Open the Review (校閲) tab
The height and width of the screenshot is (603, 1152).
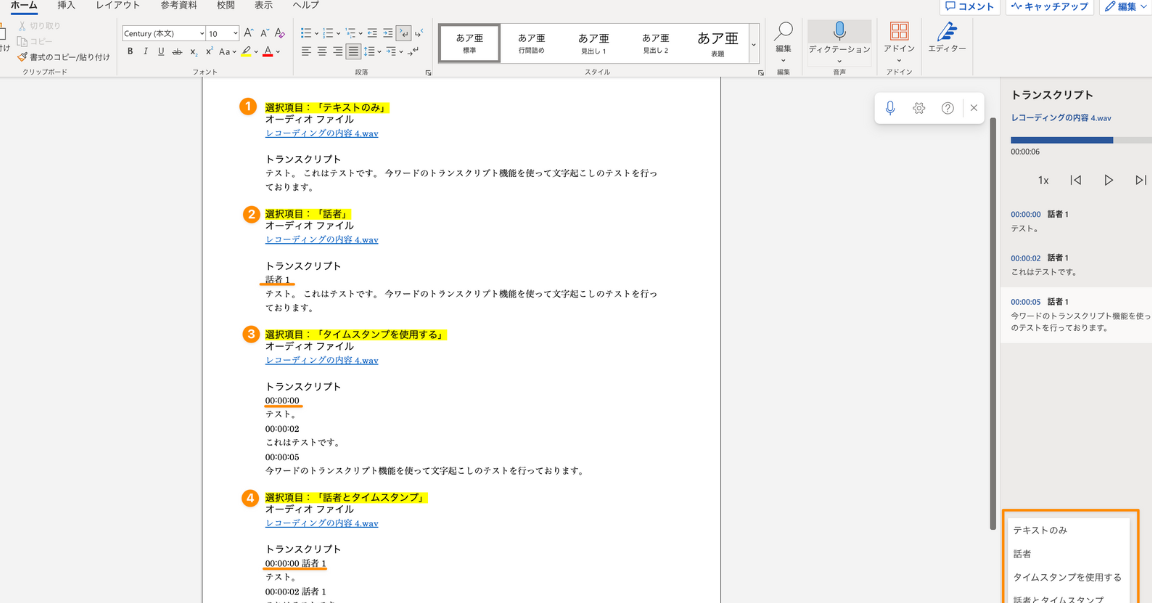pyautogui.click(x=226, y=5)
